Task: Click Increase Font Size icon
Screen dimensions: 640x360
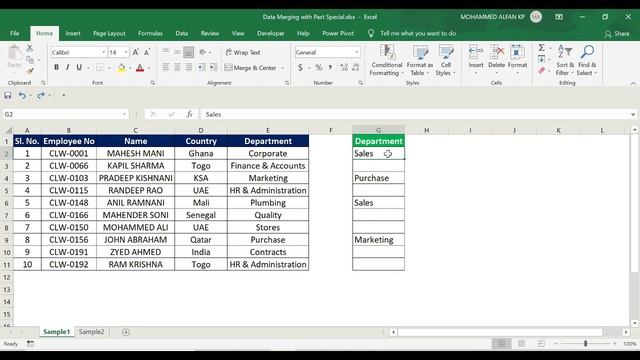Action: pyautogui.click(x=136, y=52)
